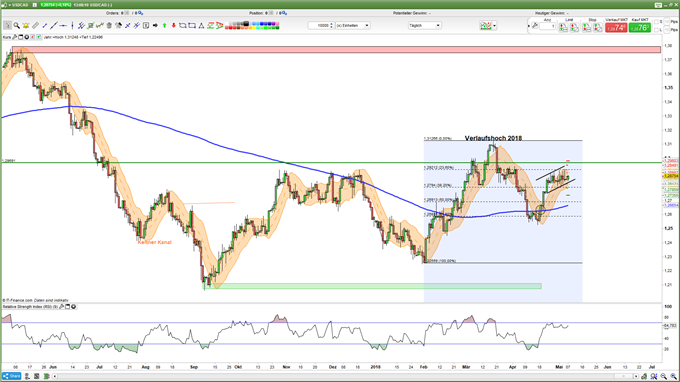680x382 pixels.
Task: Tick the L checkbox beside Pips
Action: point(656,30)
